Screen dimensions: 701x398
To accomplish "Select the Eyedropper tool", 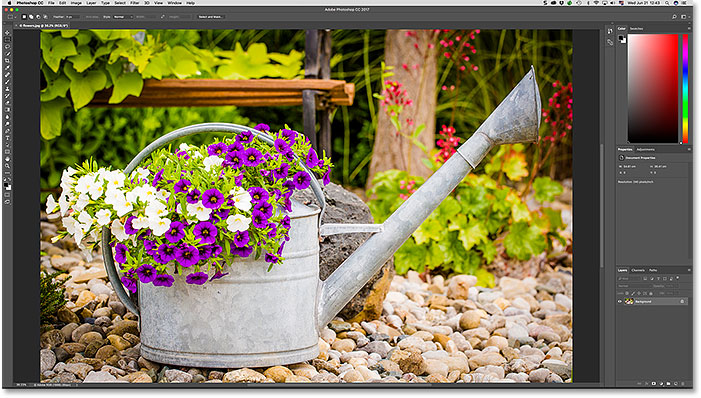I will [8, 68].
